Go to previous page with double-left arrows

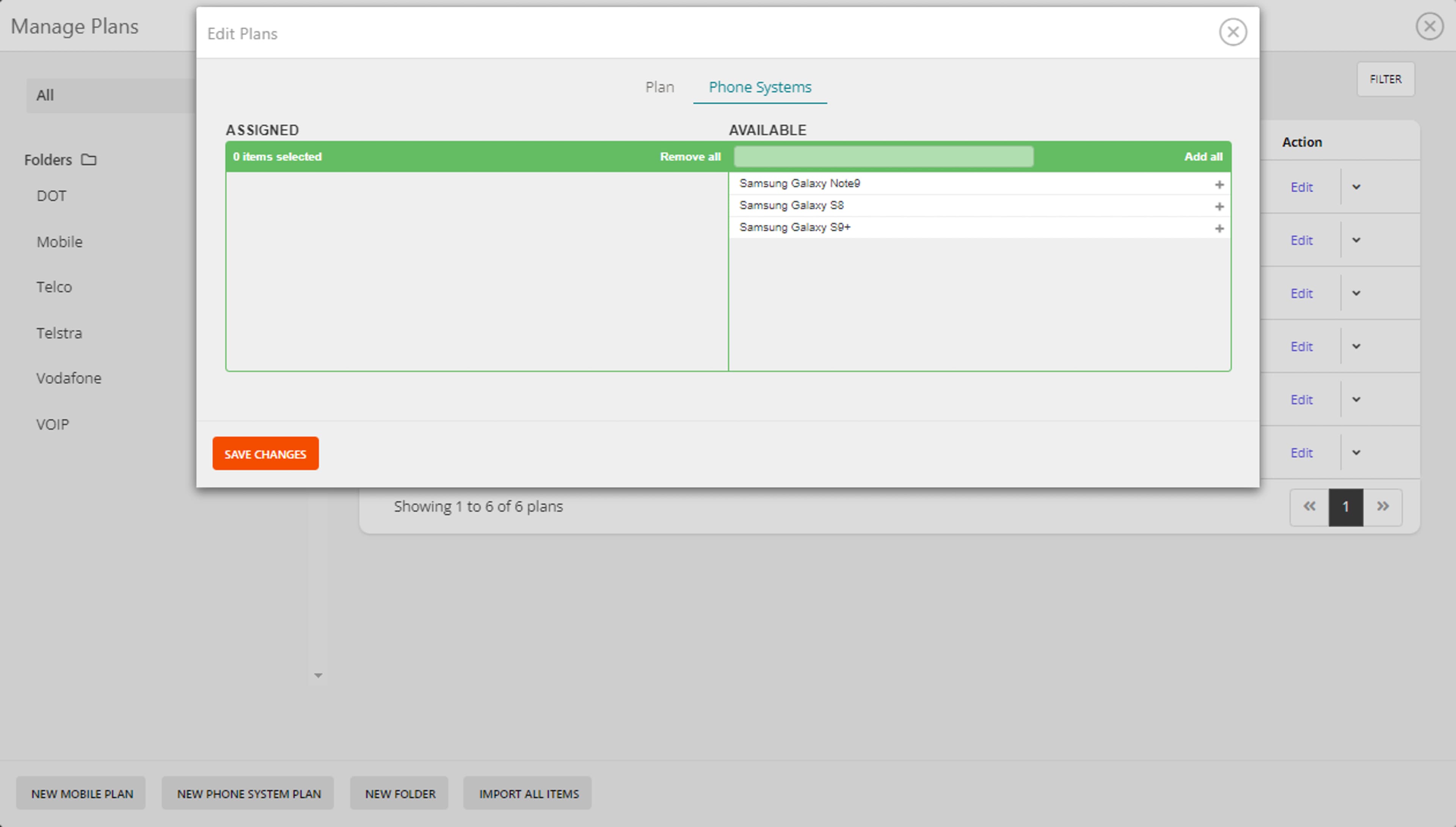coord(1309,507)
